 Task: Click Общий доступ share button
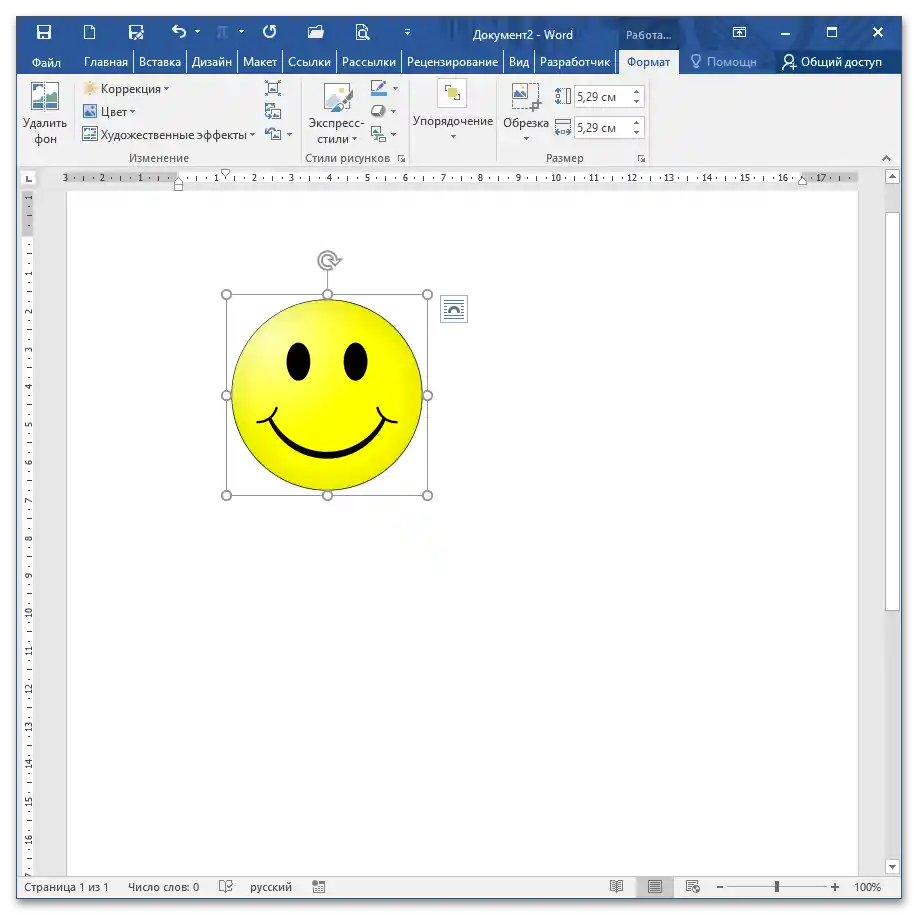click(x=832, y=62)
